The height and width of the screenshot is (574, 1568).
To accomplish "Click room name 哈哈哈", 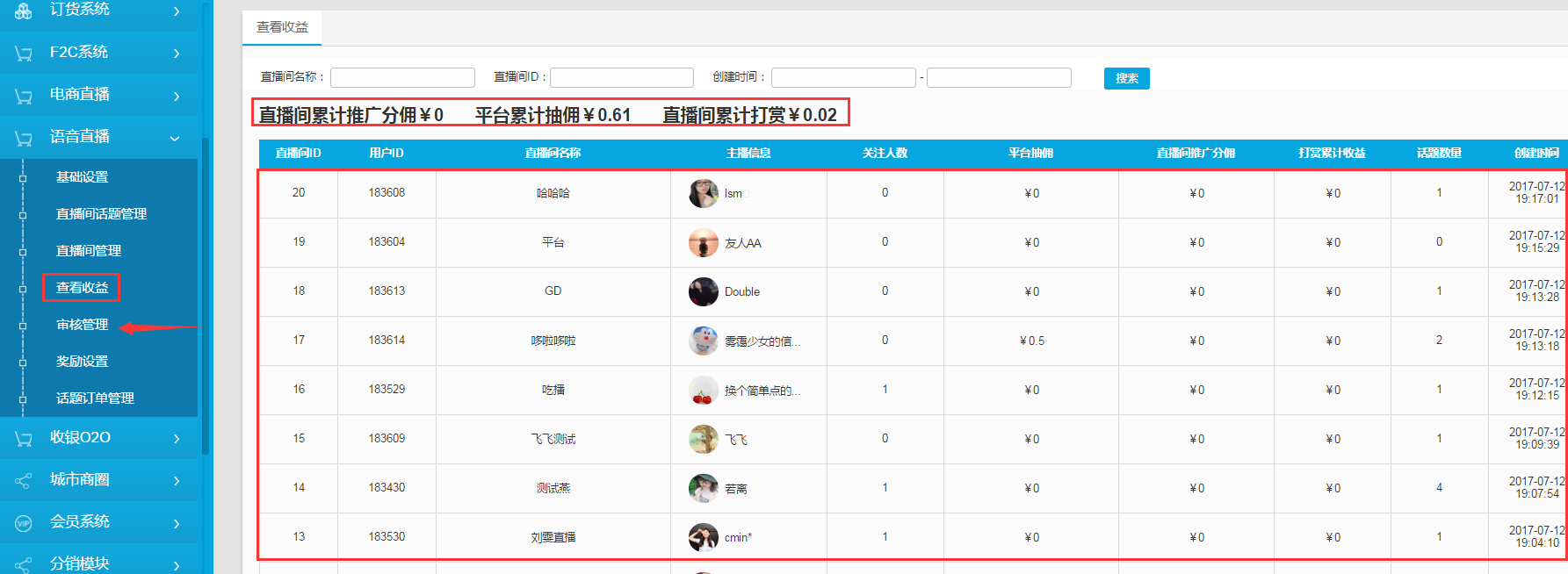I will pyautogui.click(x=553, y=193).
